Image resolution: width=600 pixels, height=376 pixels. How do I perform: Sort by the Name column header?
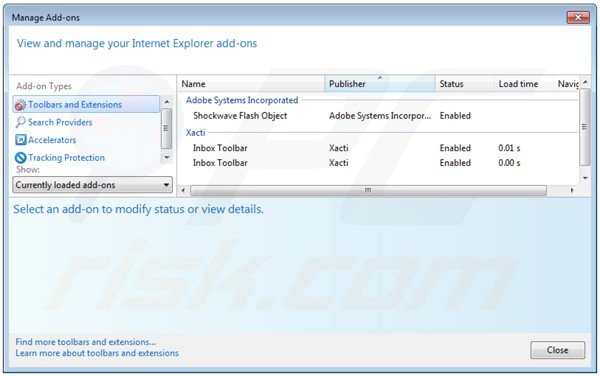[x=251, y=84]
